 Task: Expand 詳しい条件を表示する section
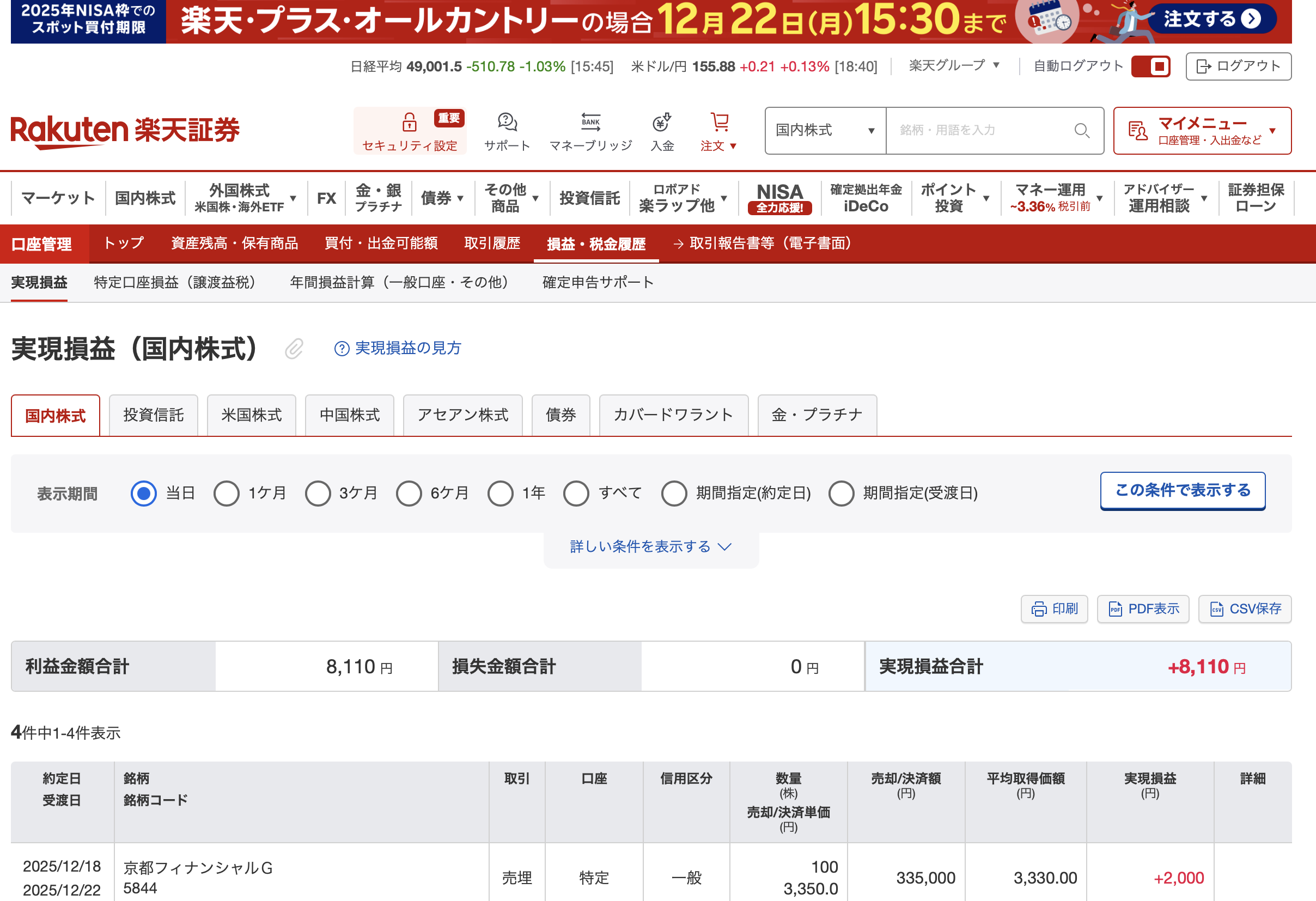650,546
